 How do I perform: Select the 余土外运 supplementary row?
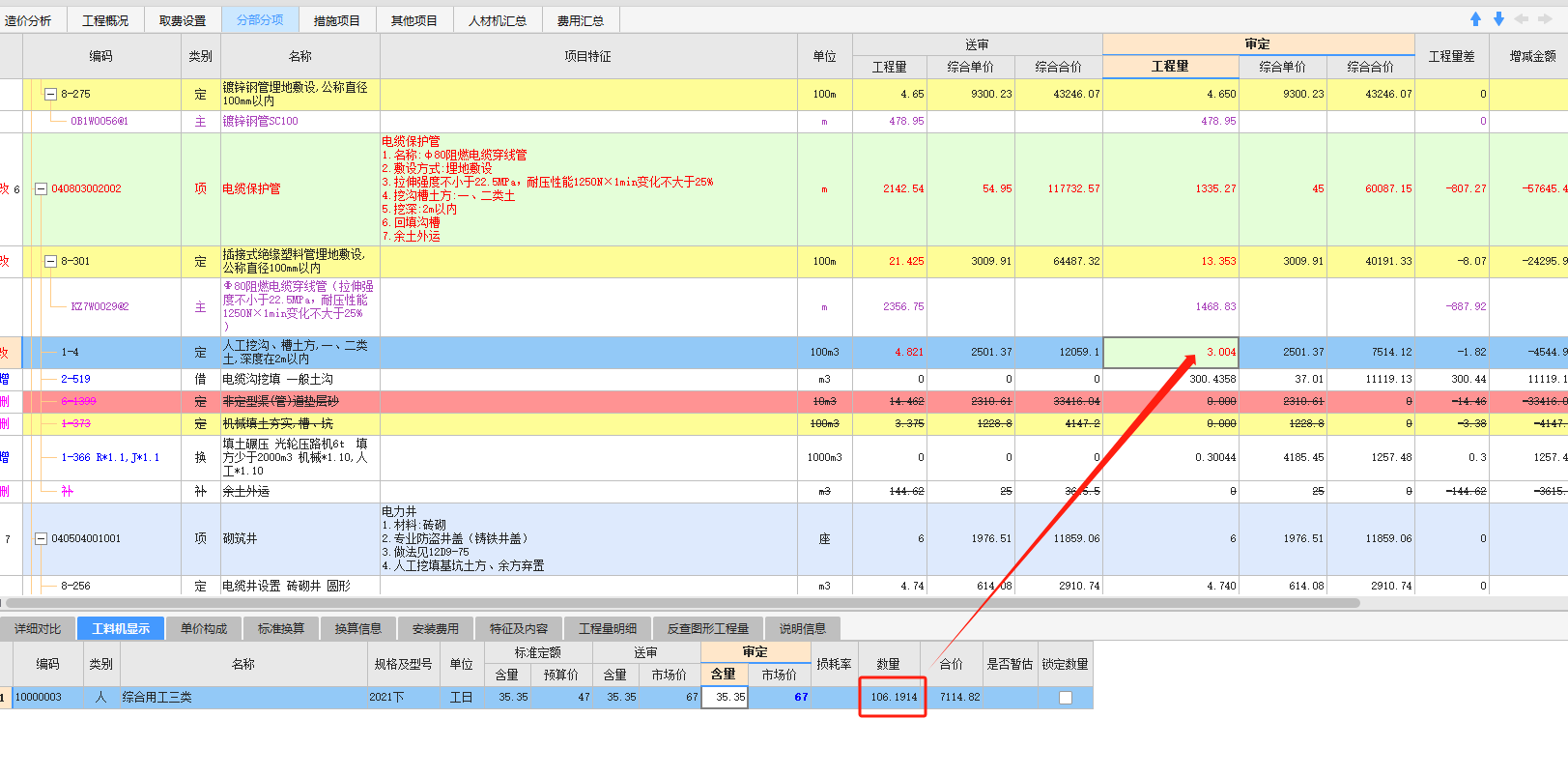click(784, 492)
